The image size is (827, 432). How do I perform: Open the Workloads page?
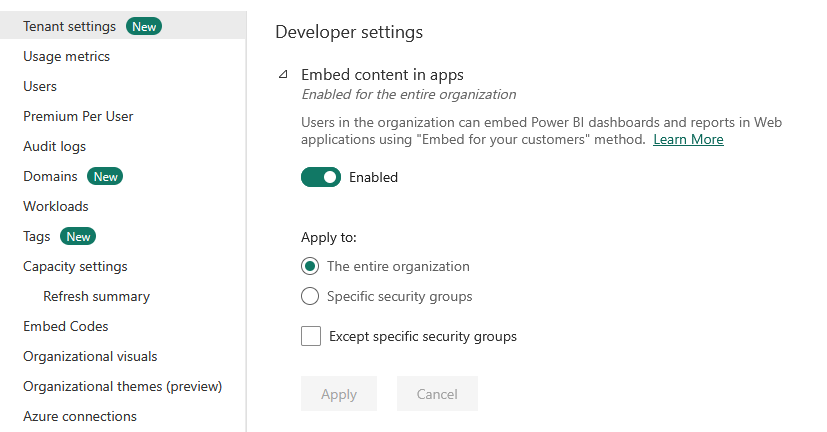click(x=56, y=206)
